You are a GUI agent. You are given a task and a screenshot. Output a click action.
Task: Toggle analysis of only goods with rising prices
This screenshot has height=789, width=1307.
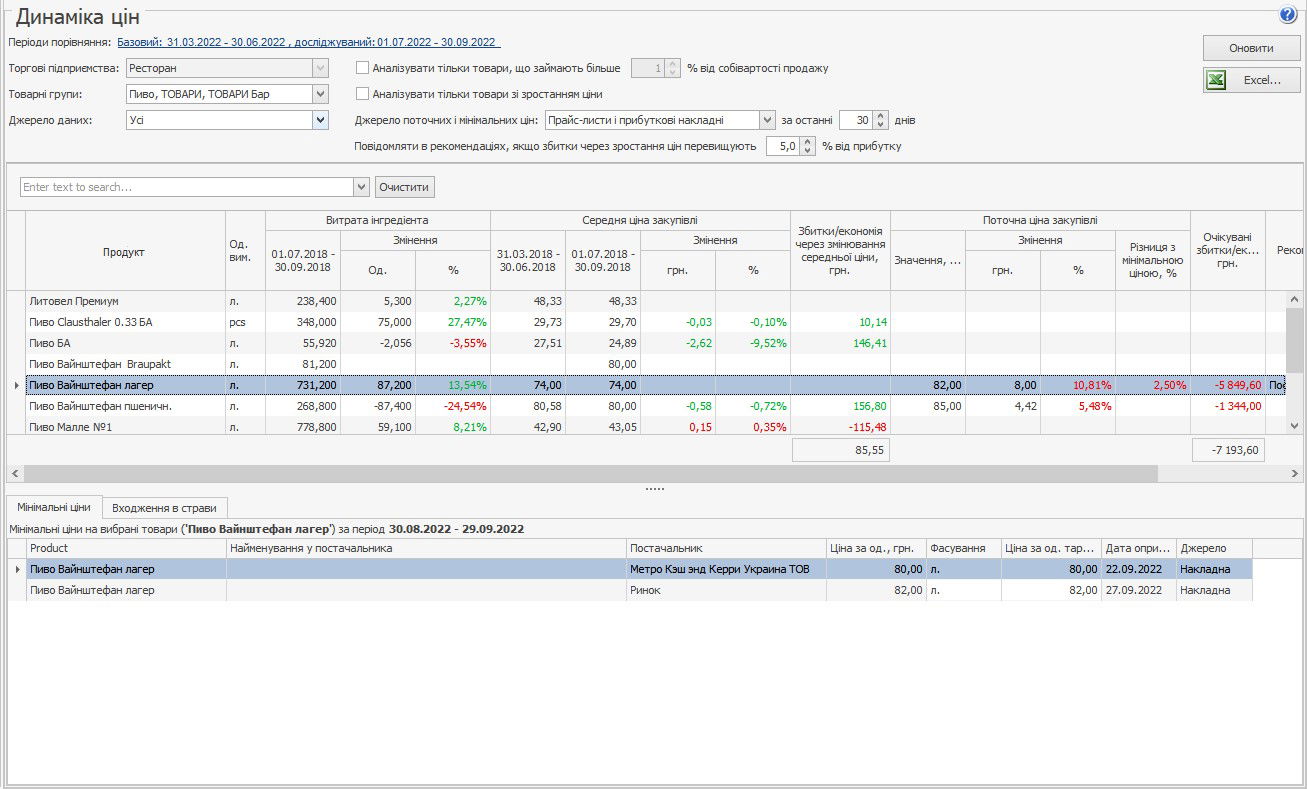(x=363, y=94)
